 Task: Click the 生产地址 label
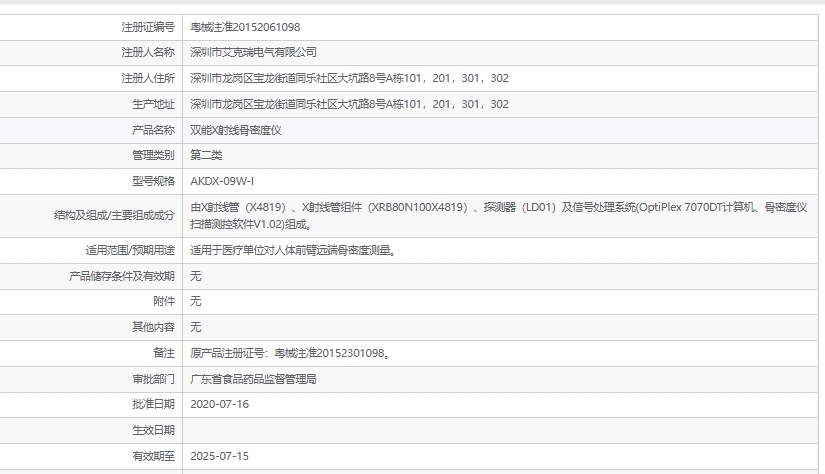(x=153, y=104)
